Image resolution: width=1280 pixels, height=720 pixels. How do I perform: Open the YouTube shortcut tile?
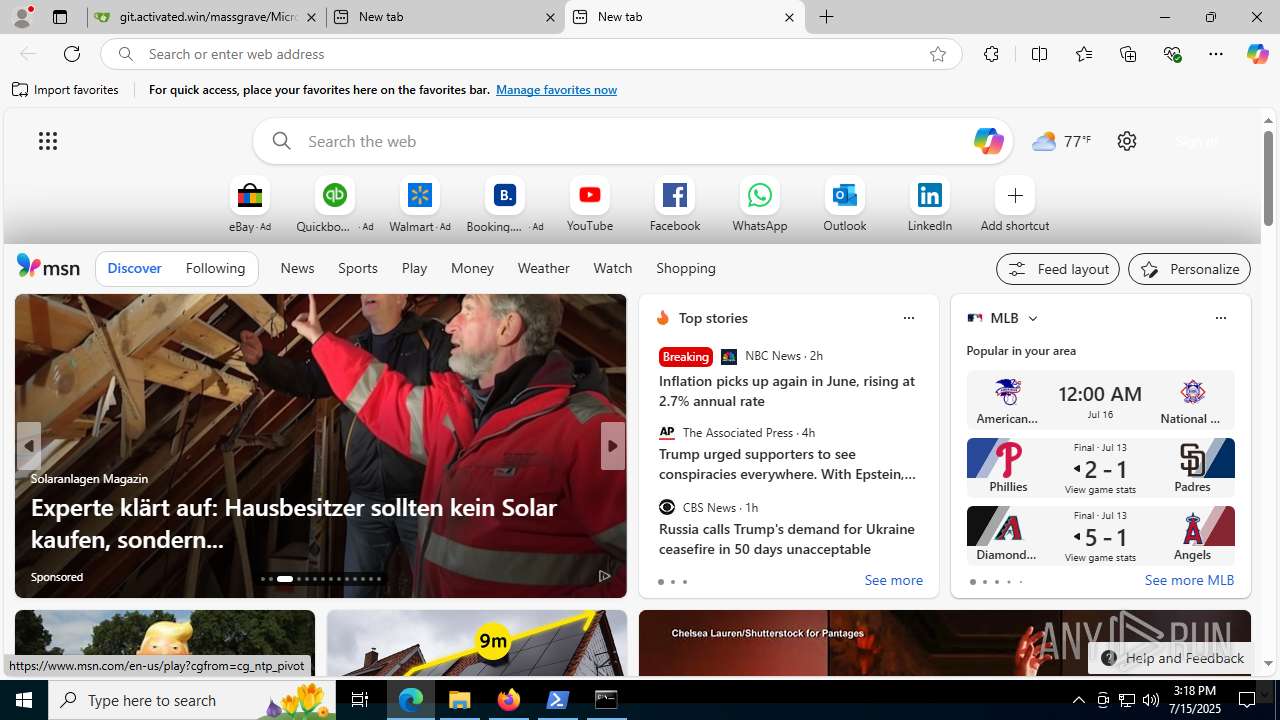590,205
